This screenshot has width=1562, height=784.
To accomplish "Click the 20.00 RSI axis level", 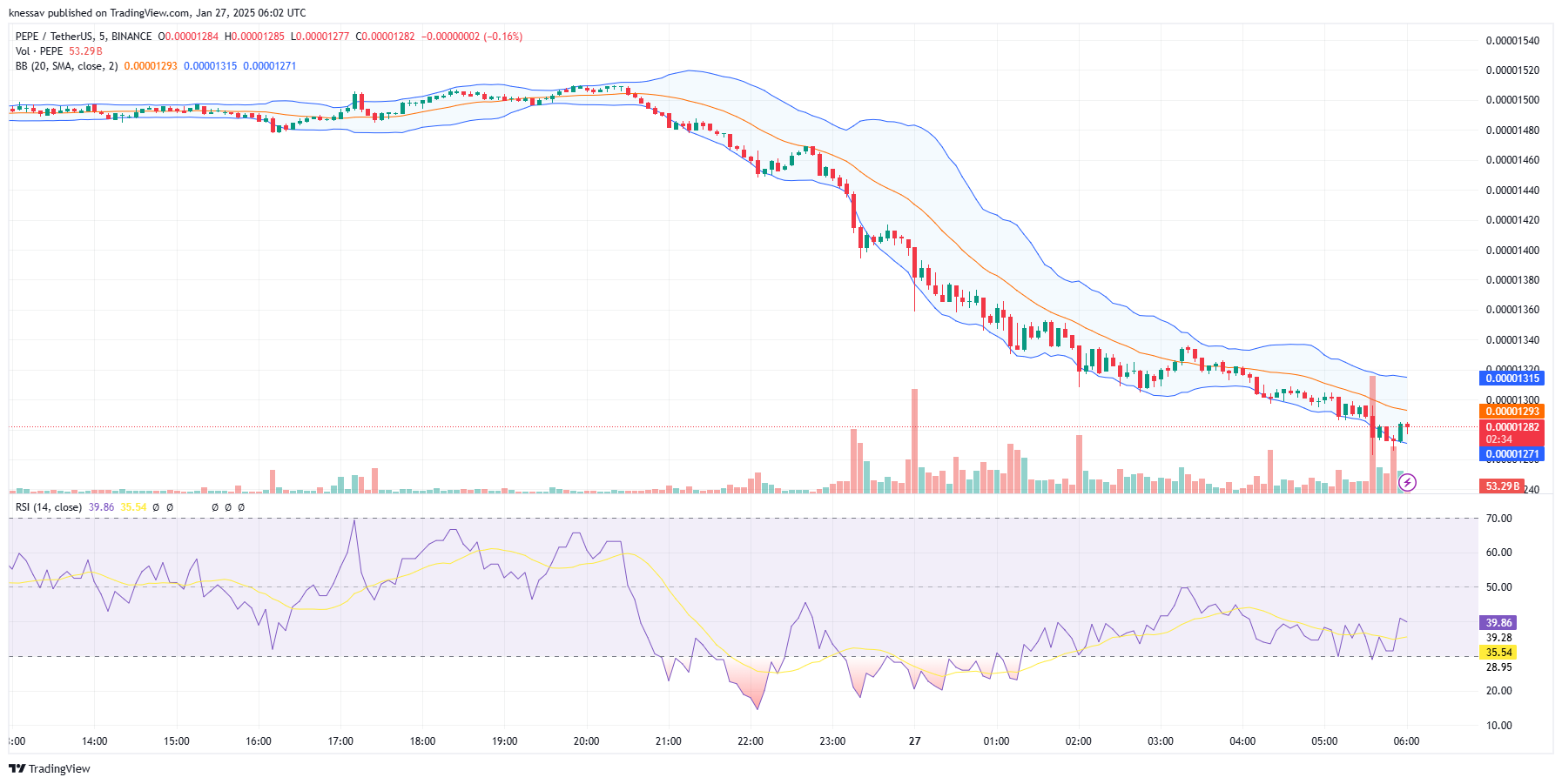I will 1498,691.
